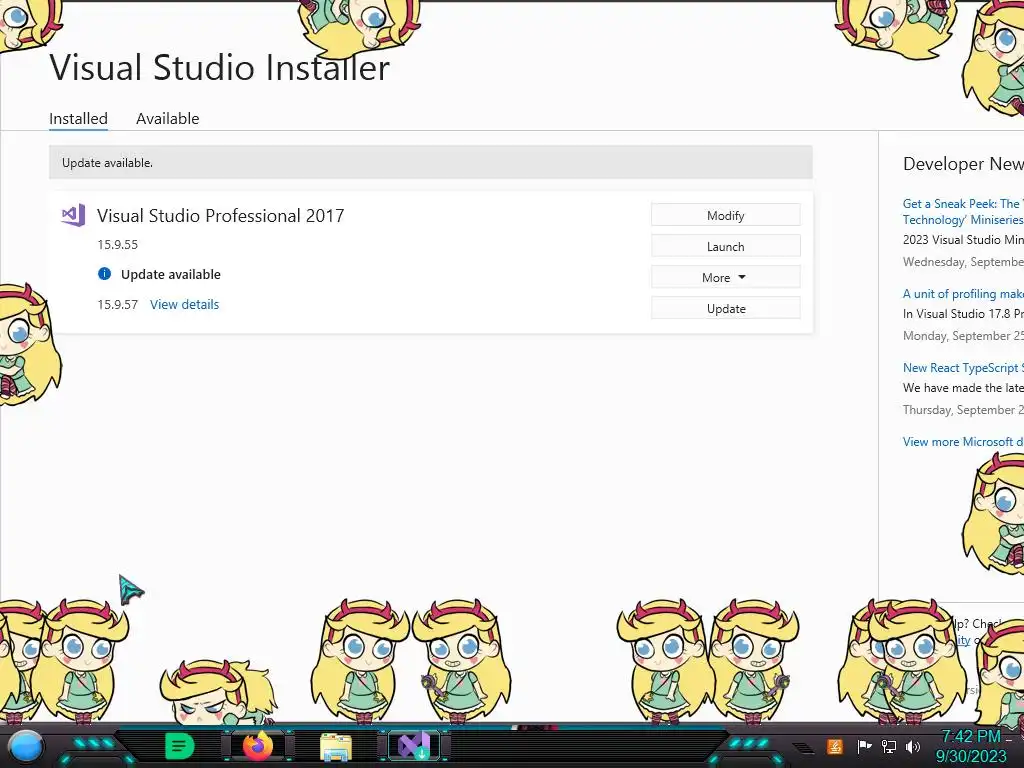Screen dimensions: 1024x768
Task: Open the green chat app in taskbar
Action: tap(179, 746)
